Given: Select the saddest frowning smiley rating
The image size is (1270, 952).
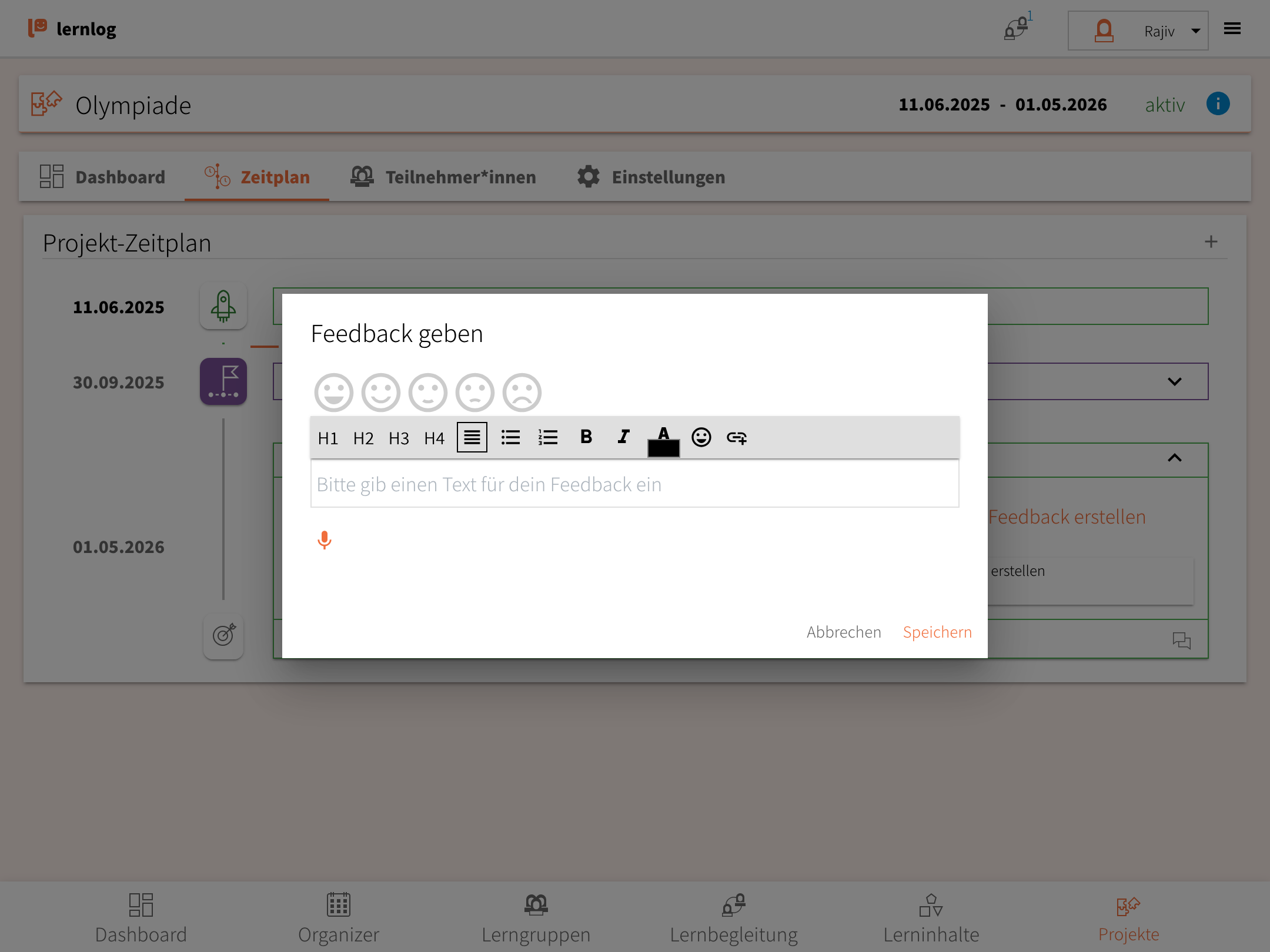Looking at the screenshot, I should coord(522,393).
